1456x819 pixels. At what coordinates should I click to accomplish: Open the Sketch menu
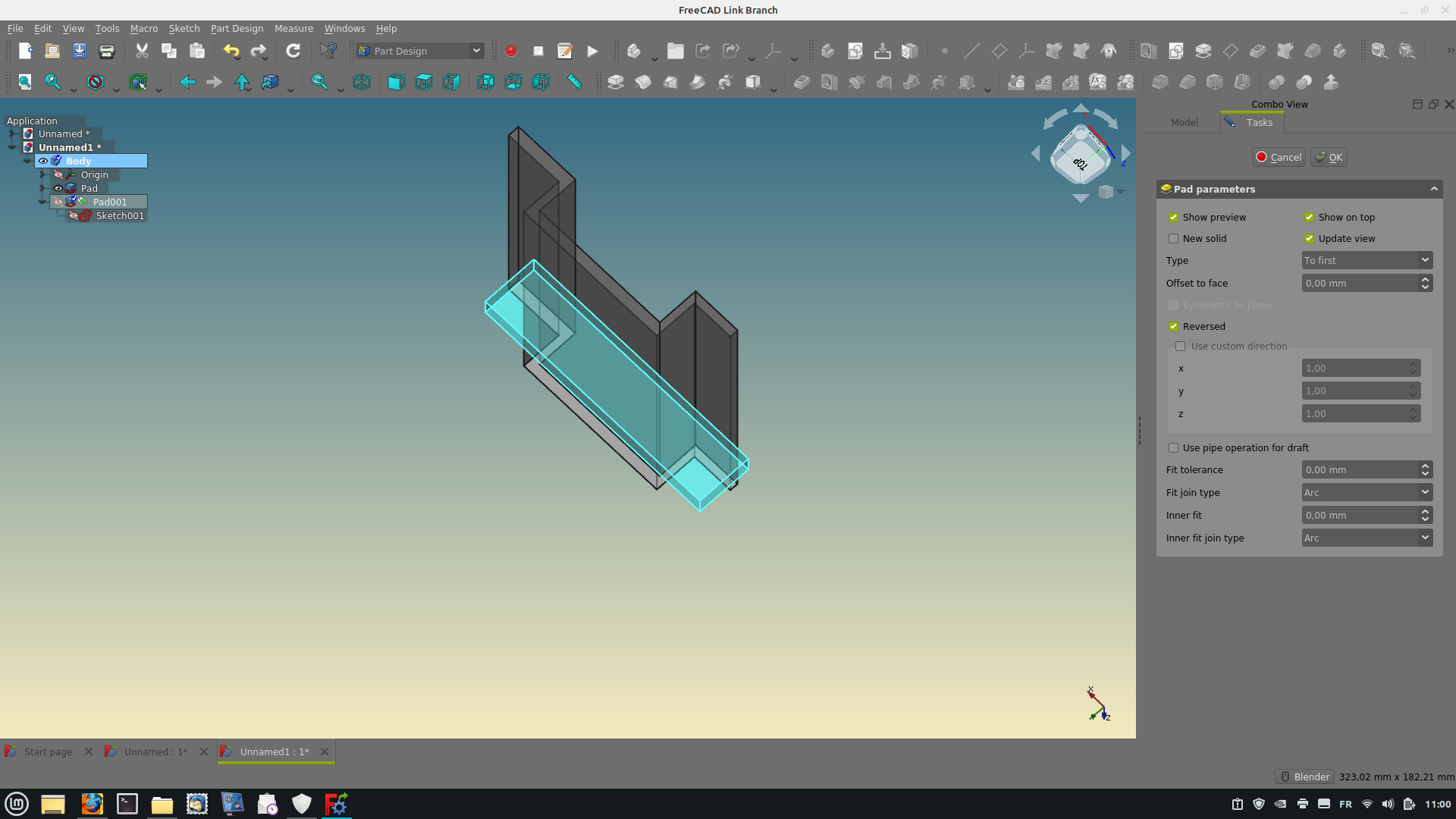(x=184, y=28)
